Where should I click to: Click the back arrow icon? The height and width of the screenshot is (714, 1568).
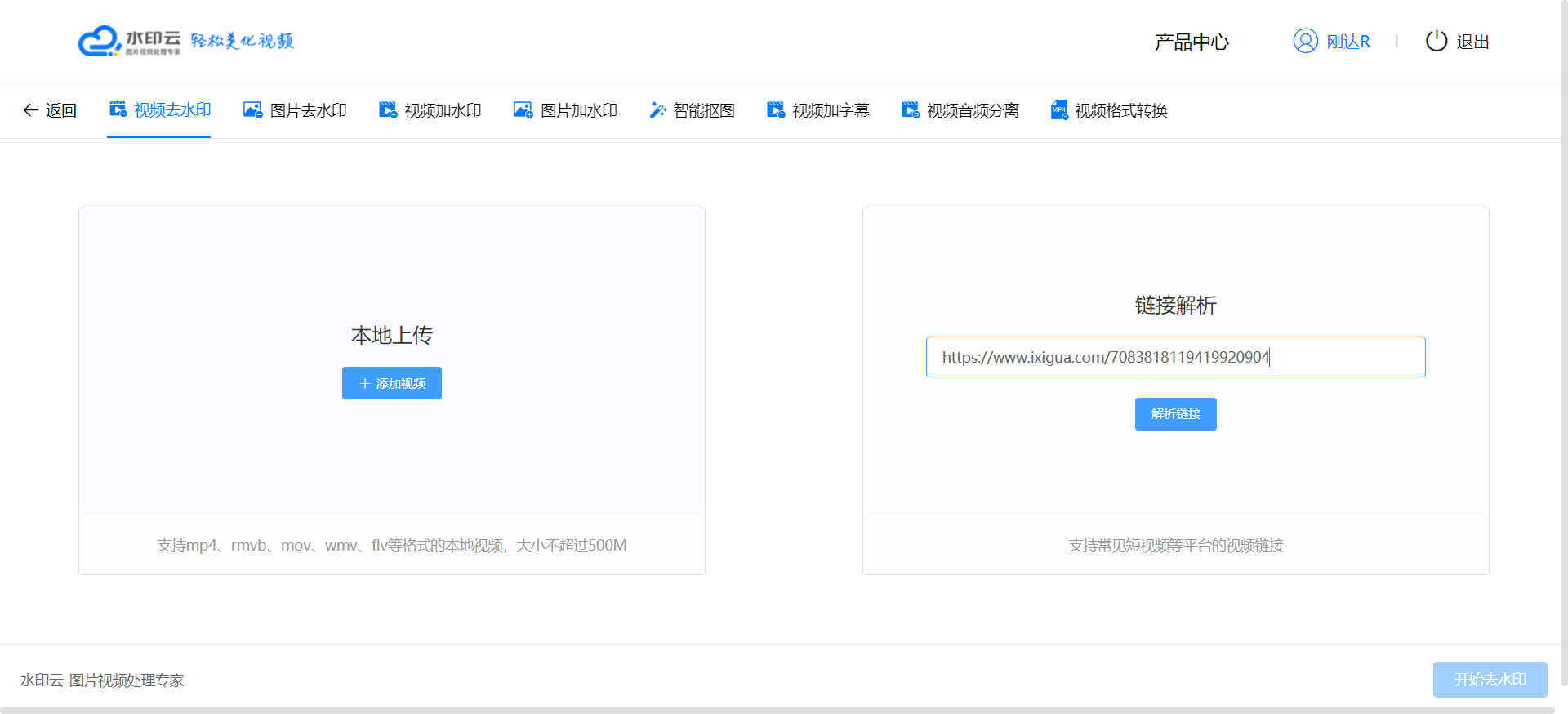(30, 110)
